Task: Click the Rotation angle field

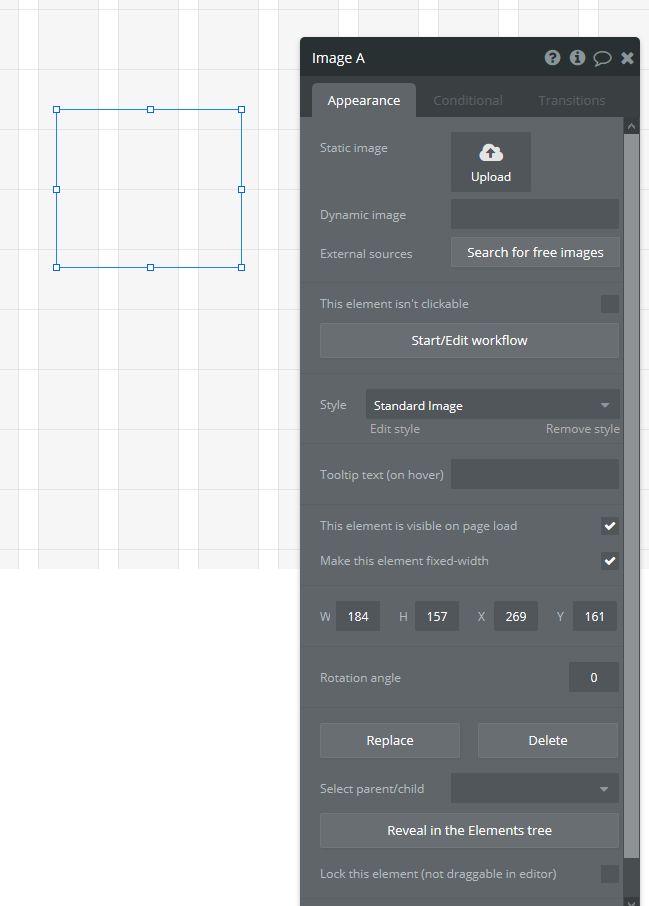Action: (x=594, y=677)
